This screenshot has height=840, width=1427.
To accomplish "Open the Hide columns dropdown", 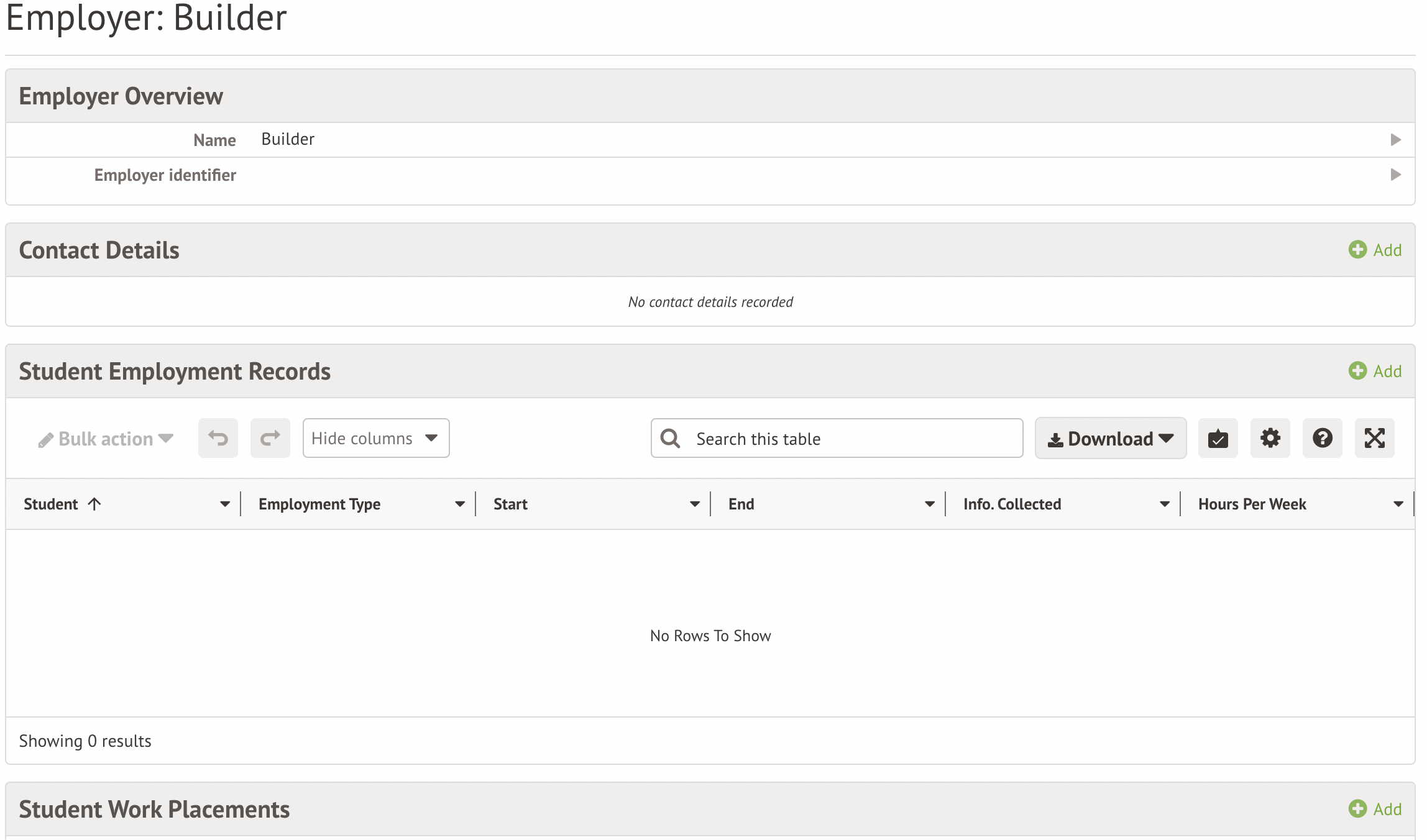I will [x=375, y=438].
